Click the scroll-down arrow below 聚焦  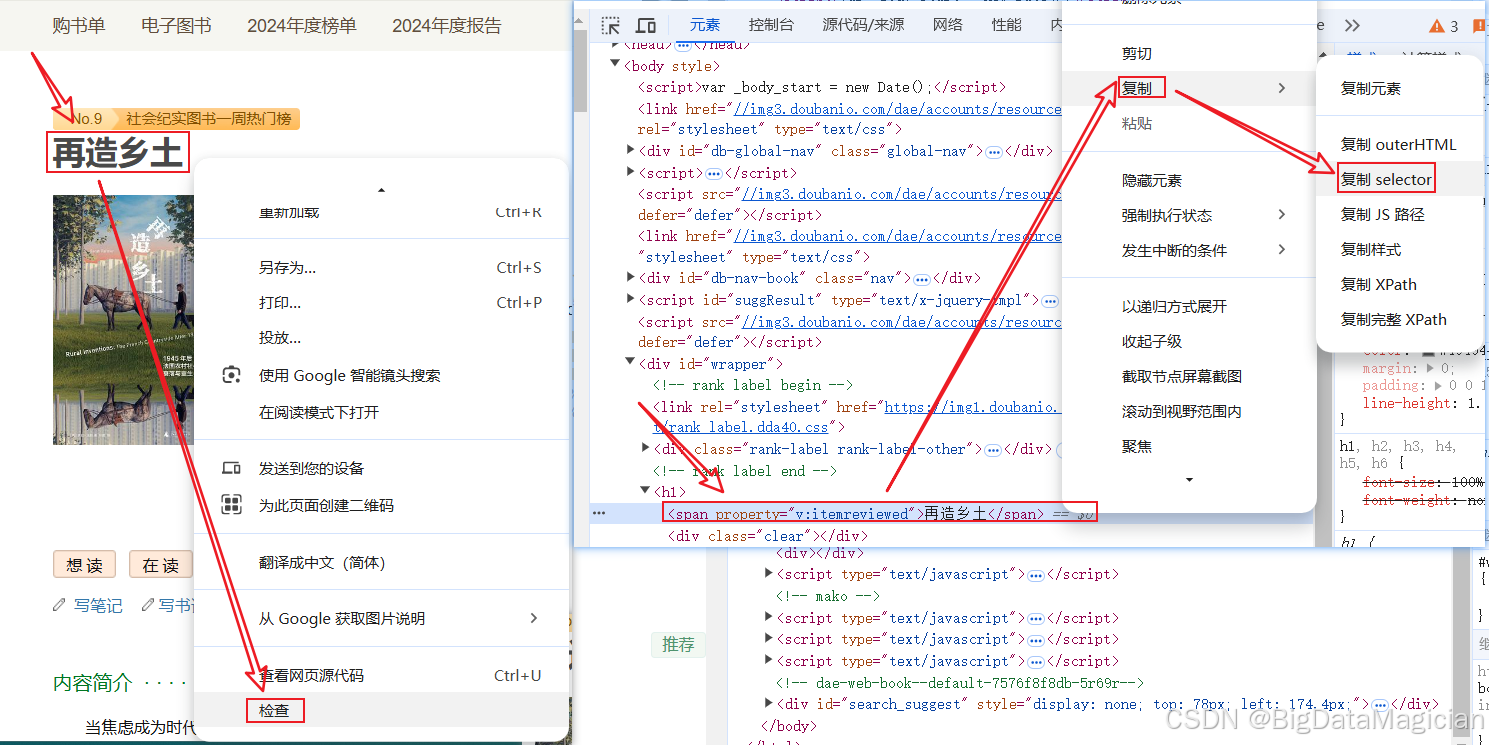pos(1189,480)
